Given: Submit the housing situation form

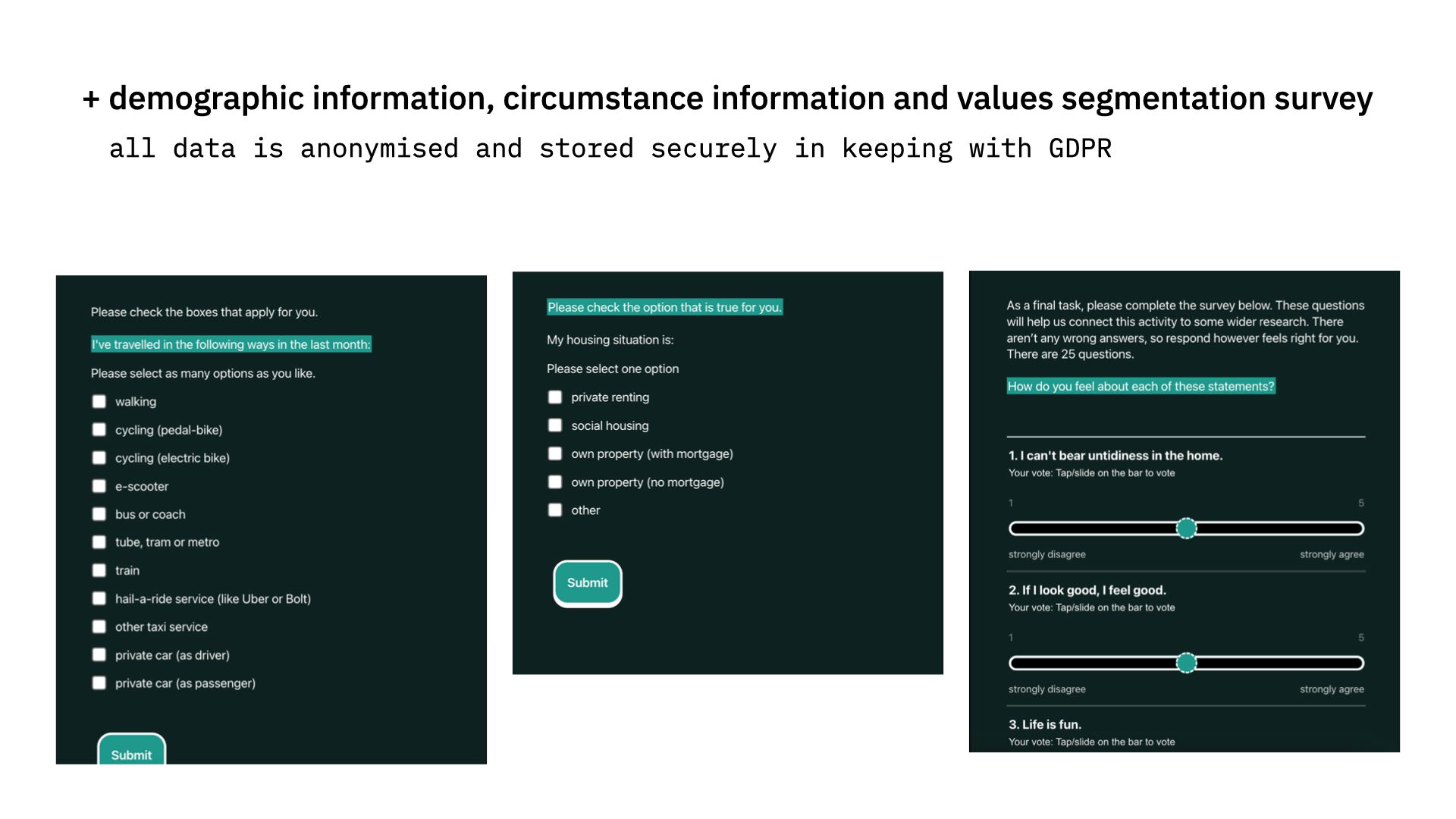Looking at the screenshot, I should click(x=587, y=582).
